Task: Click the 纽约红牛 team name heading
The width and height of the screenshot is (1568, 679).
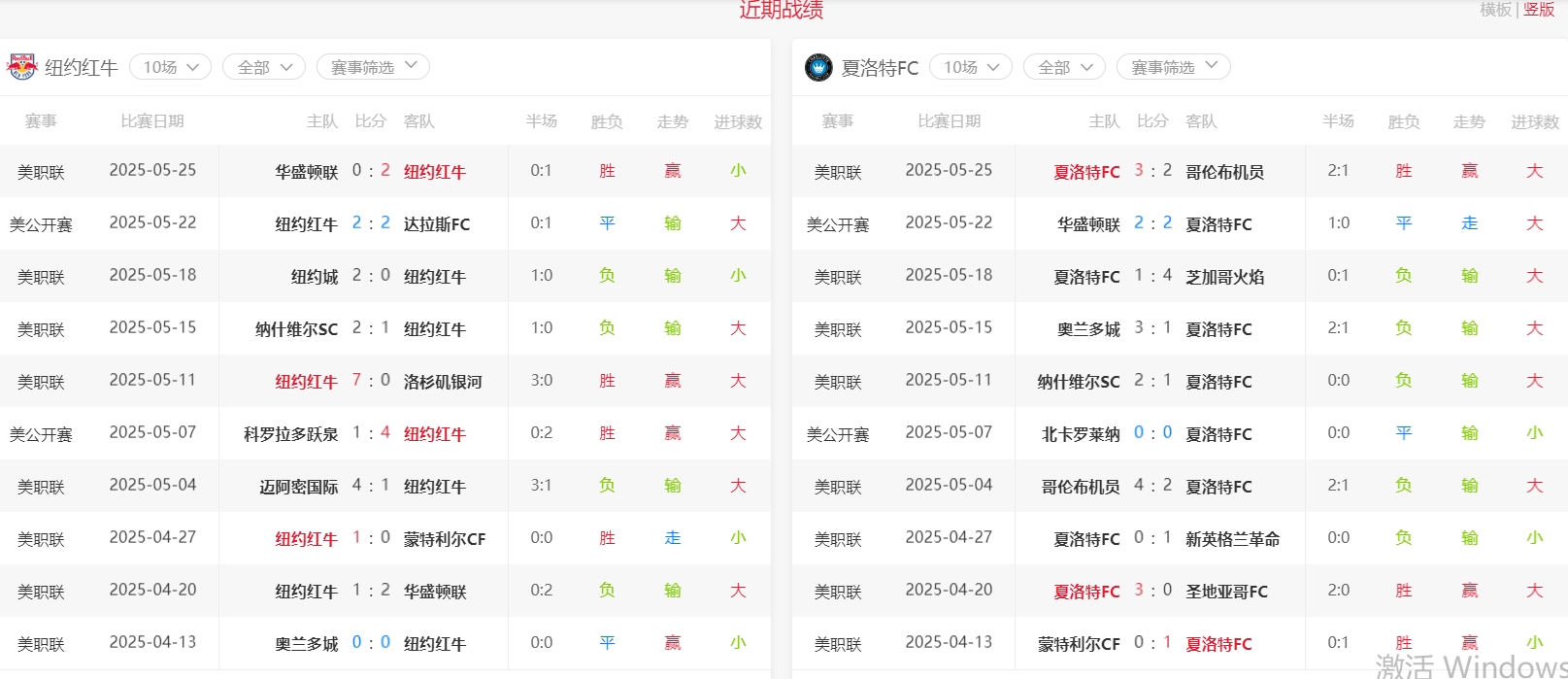Action: [x=82, y=68]
